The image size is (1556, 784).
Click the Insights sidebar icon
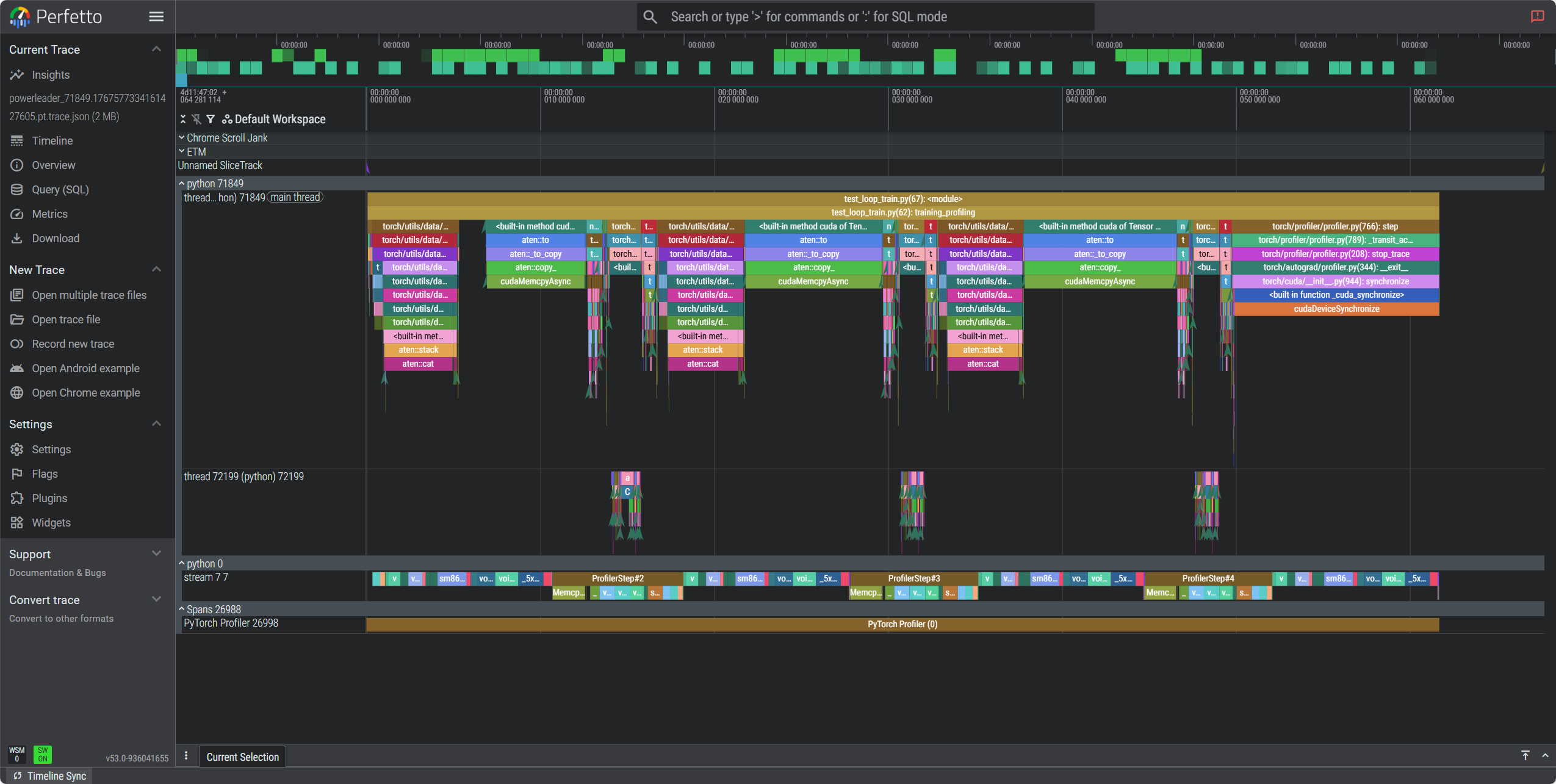click(x=17, y=74)
